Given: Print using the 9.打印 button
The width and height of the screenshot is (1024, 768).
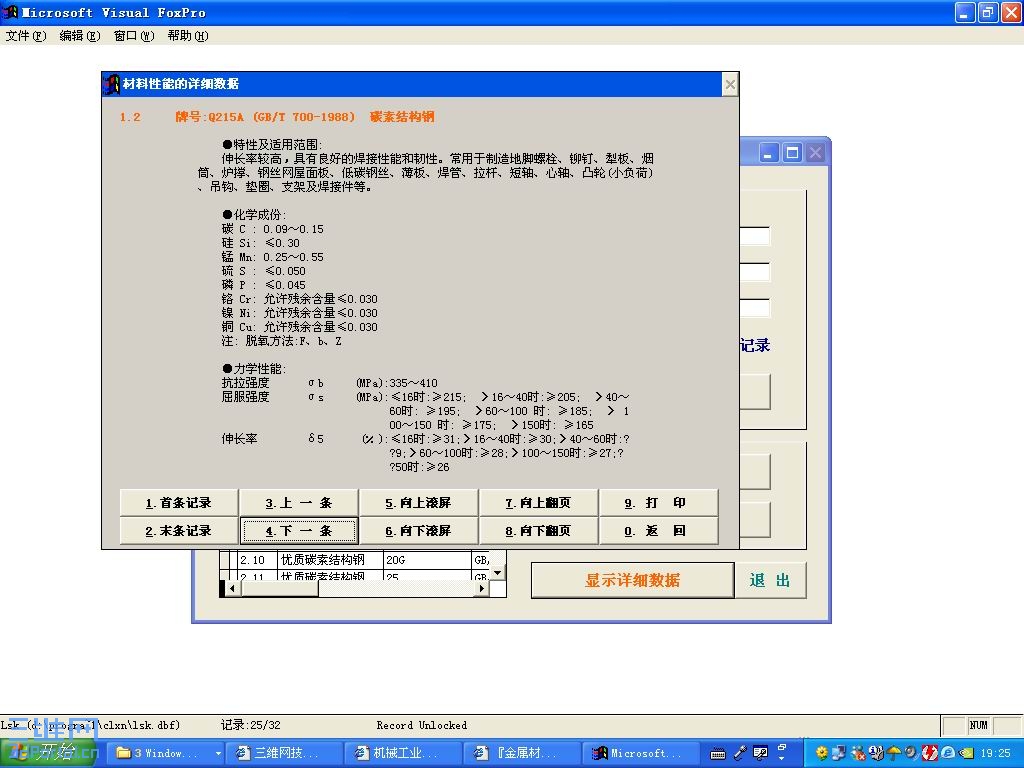Looking at the screenshot, I should coord(658,503).
